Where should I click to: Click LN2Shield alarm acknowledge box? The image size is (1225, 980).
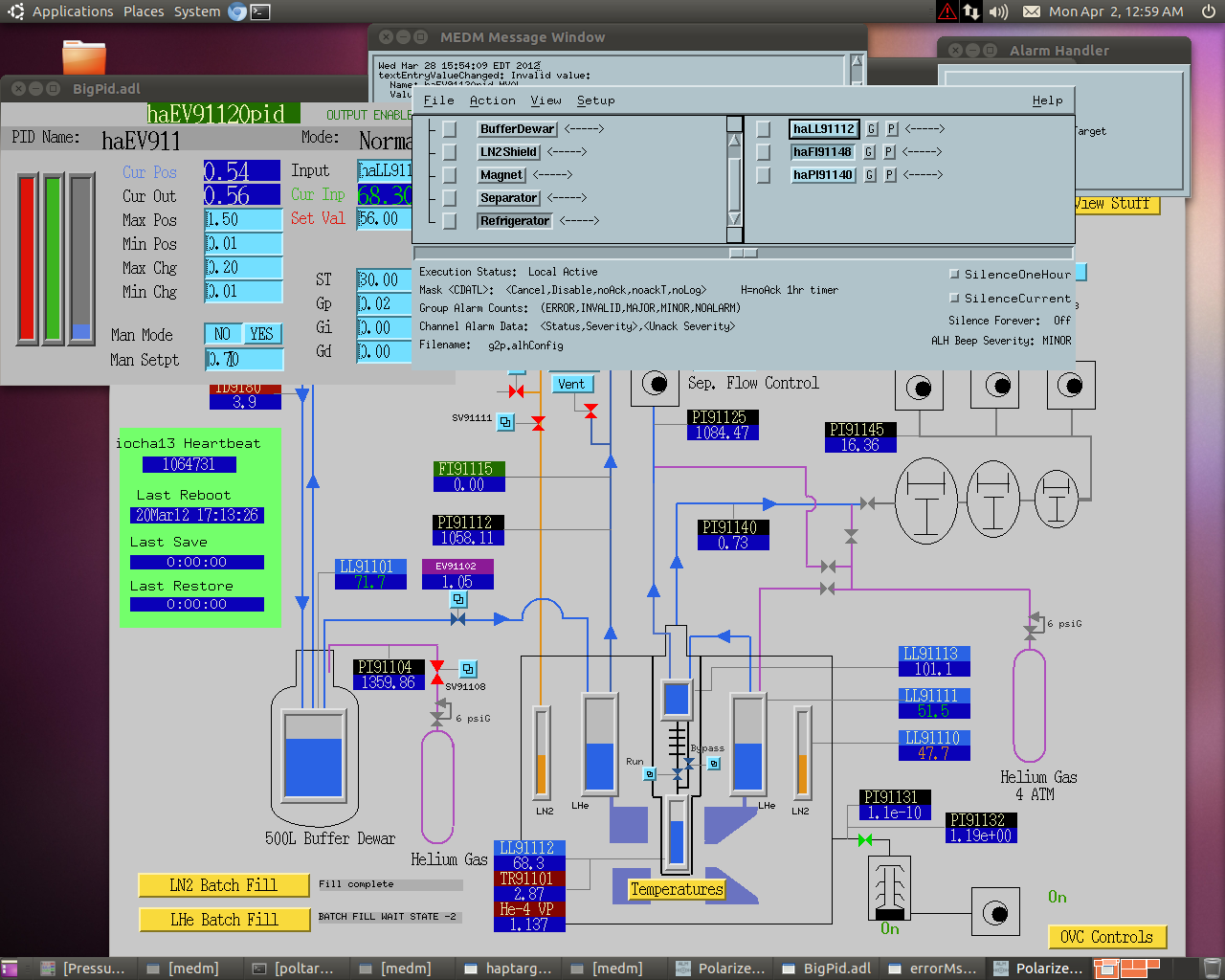pos(450,152)
